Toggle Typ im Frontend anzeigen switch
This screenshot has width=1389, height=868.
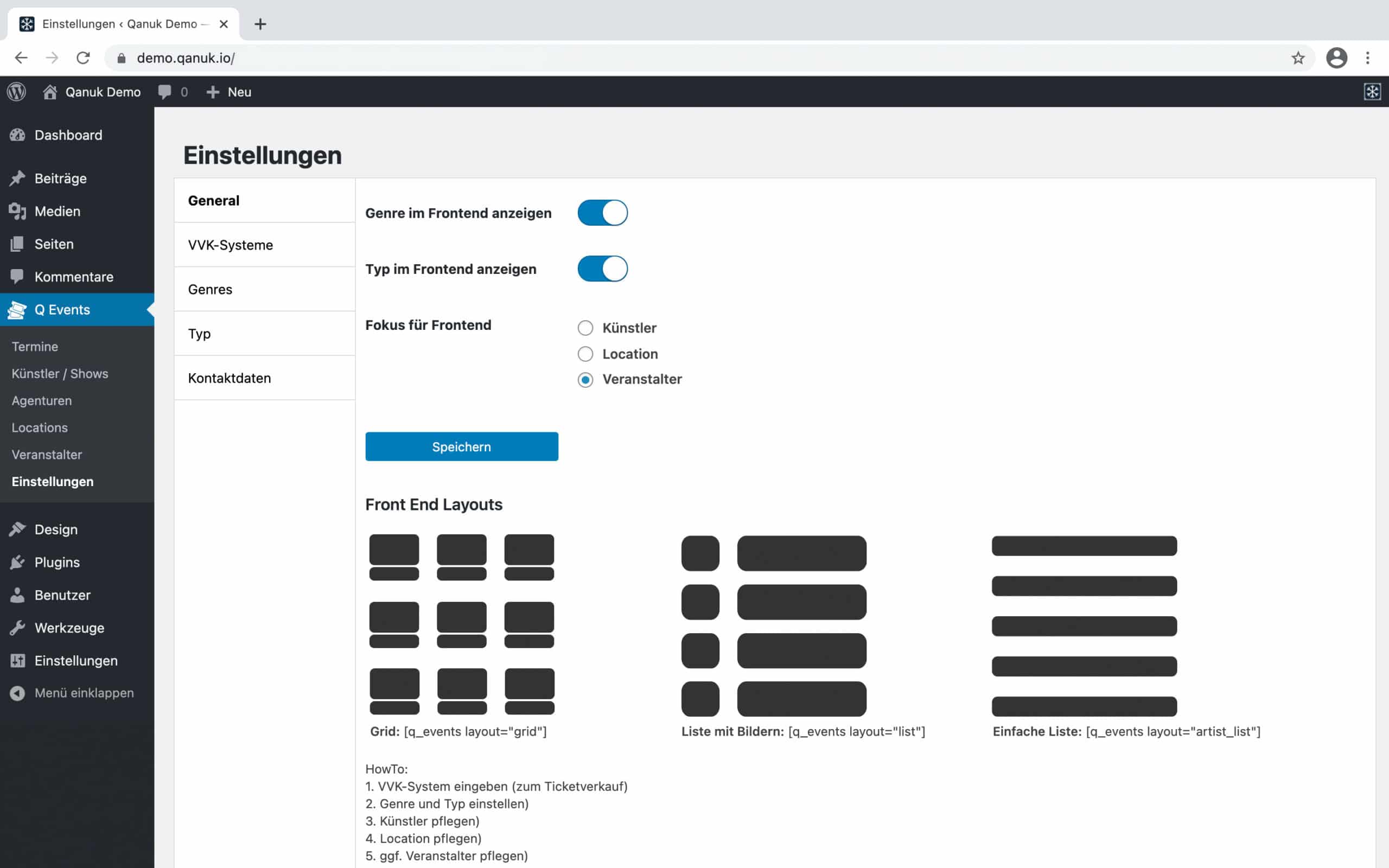602,269
